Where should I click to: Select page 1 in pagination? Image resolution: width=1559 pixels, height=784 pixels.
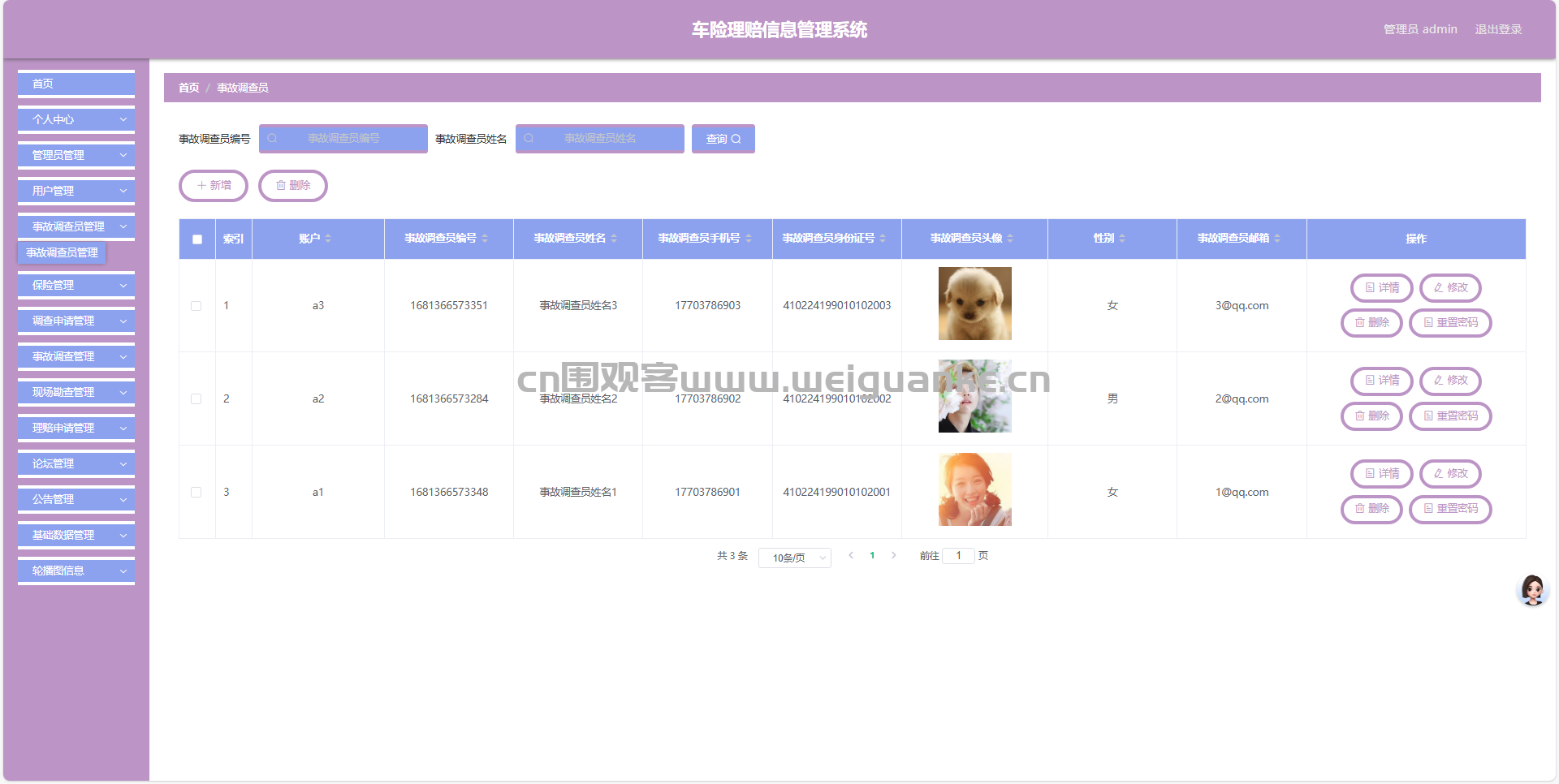tap(872, 556)
